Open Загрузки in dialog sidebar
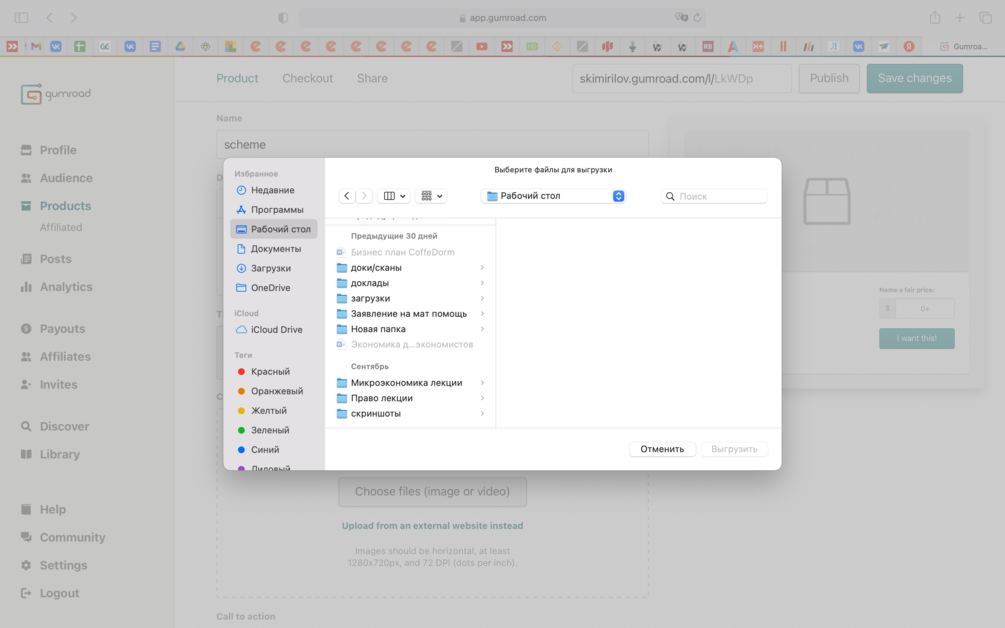This screenshot has height=628, width=1005. point(273,269)
